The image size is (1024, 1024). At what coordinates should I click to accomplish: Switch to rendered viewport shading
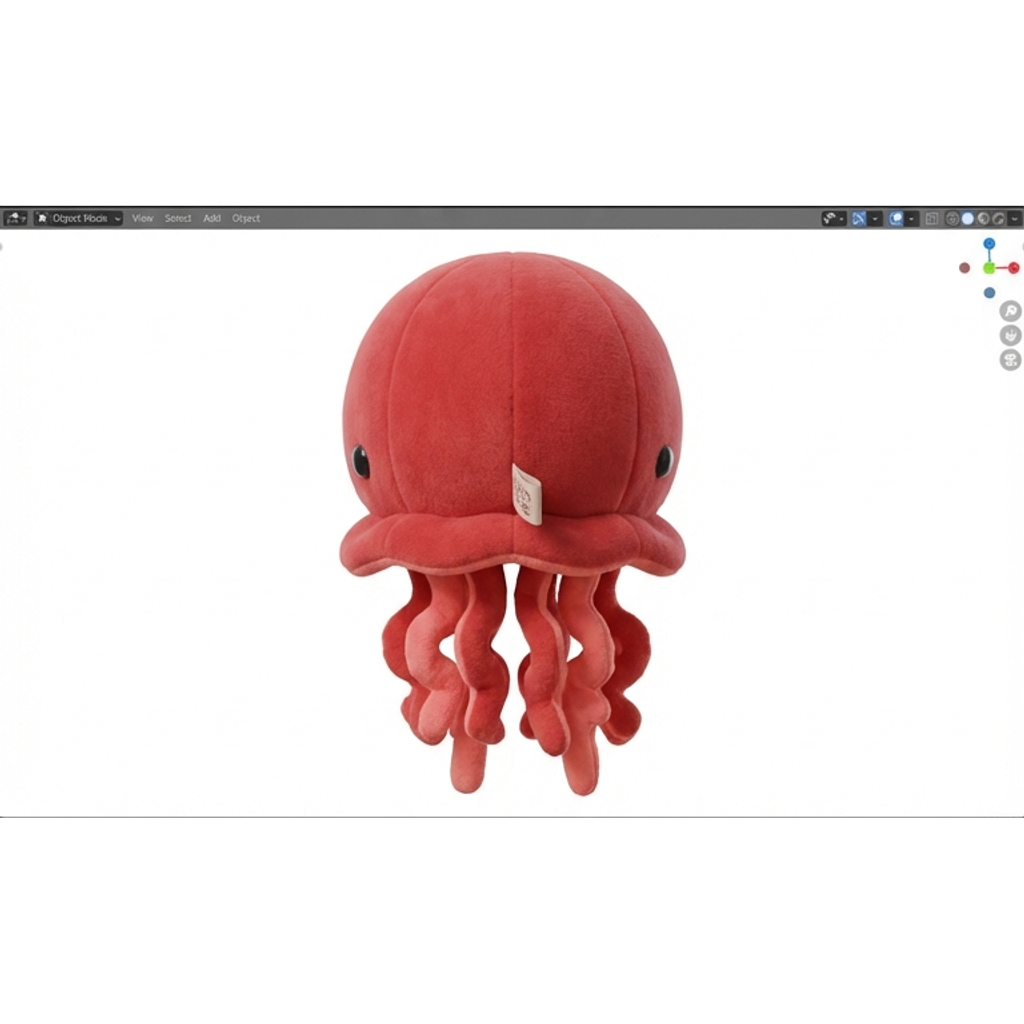coord(999,219)
